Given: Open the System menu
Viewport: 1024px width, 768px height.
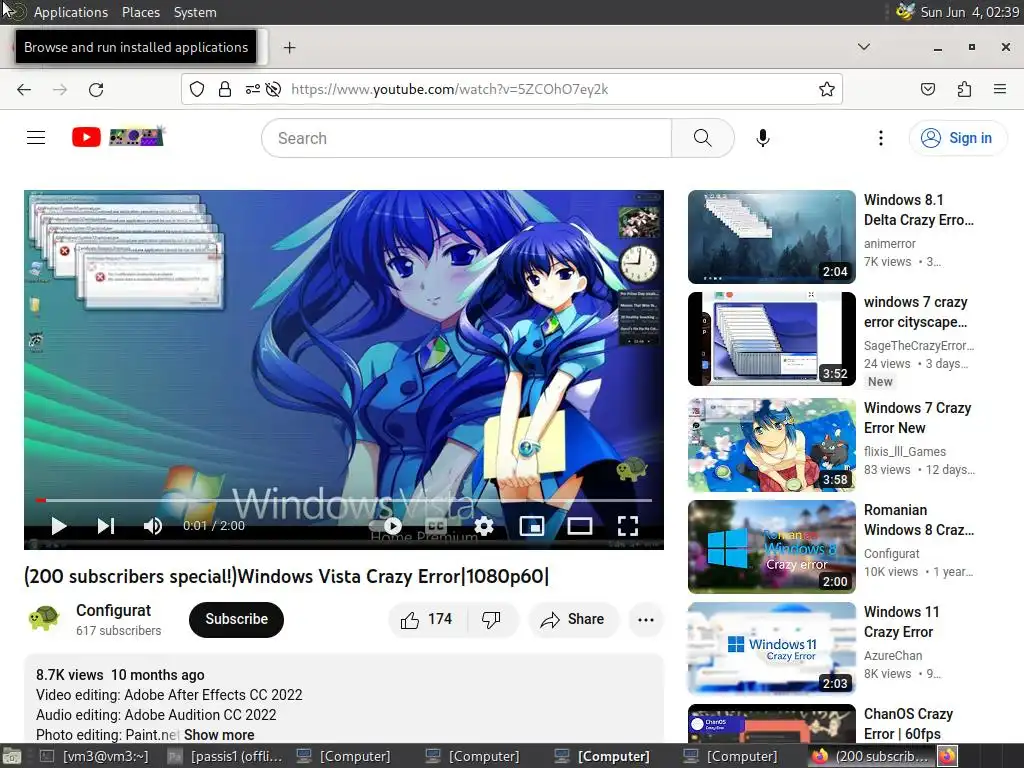Looking at the screenshot, I should [x=195, y=12].
